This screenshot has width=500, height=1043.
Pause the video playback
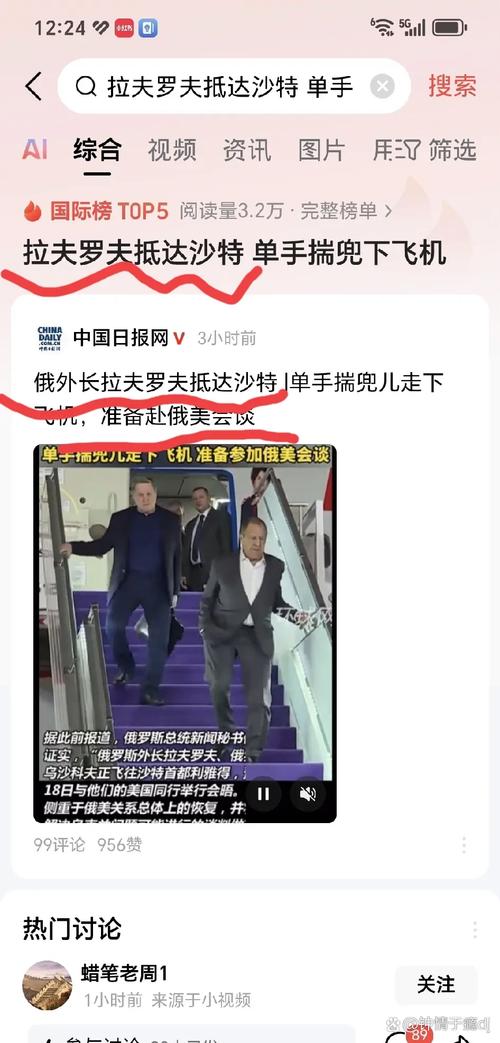pyautogui.click(x=263, y=794)
